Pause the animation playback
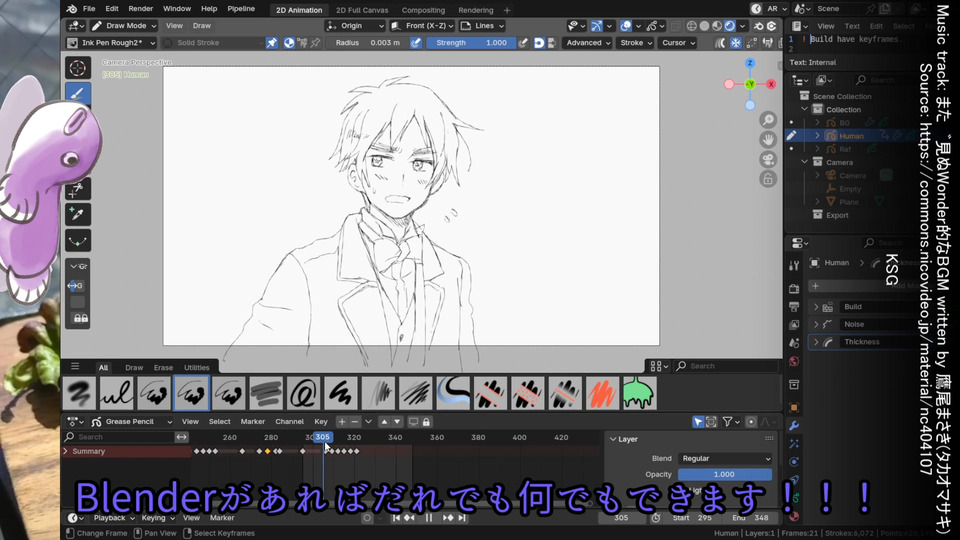The width and height of the screenshot is (960, 540). (x=429, y=518)
